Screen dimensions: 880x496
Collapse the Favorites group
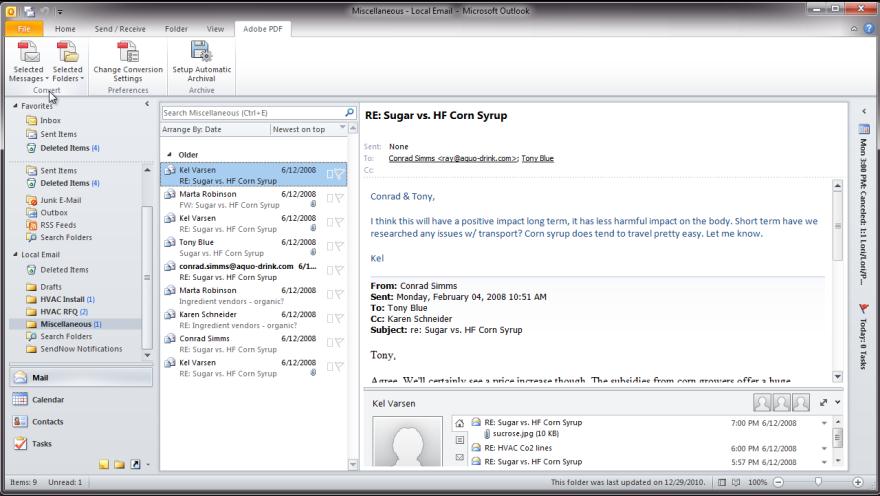15,105
